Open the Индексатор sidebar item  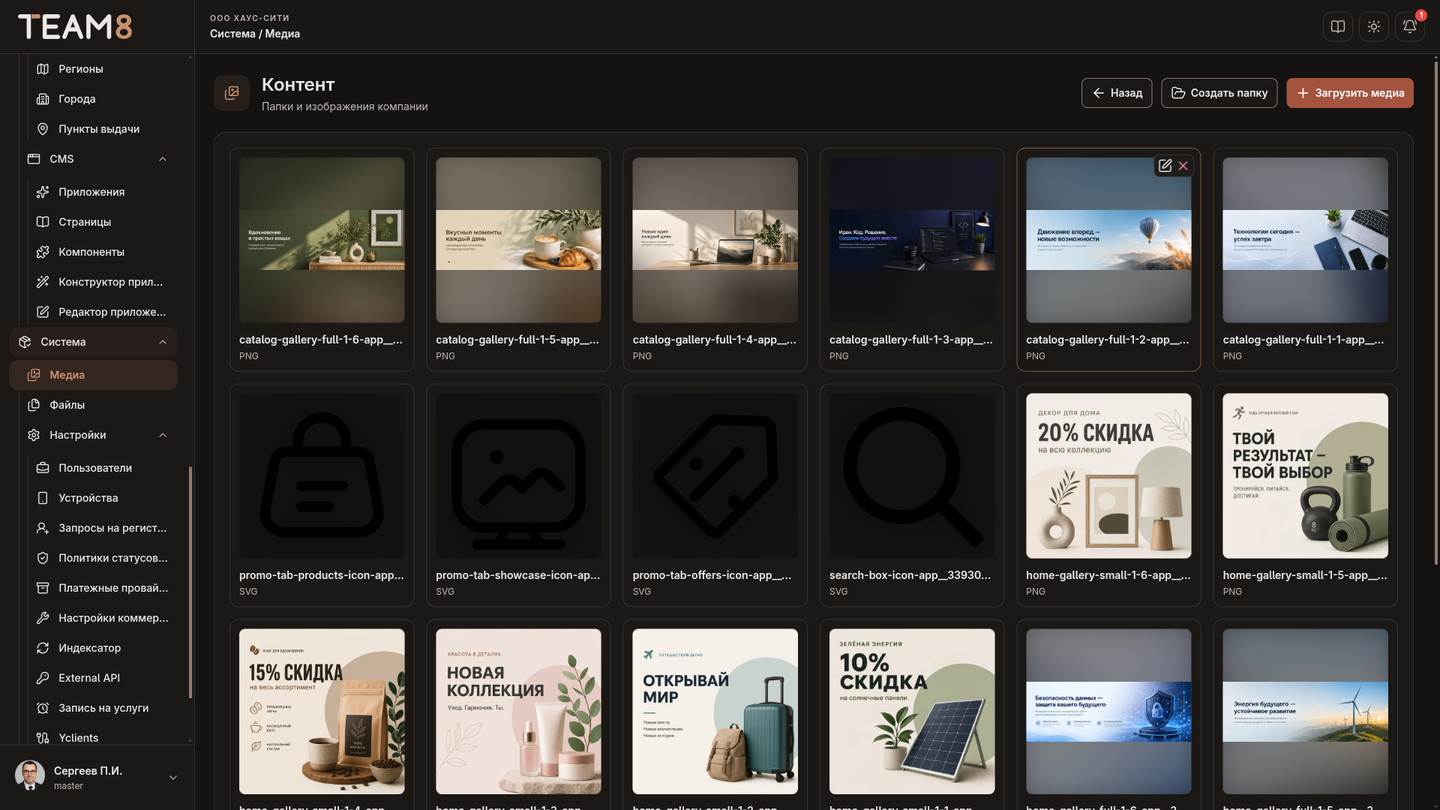[100, 648]
